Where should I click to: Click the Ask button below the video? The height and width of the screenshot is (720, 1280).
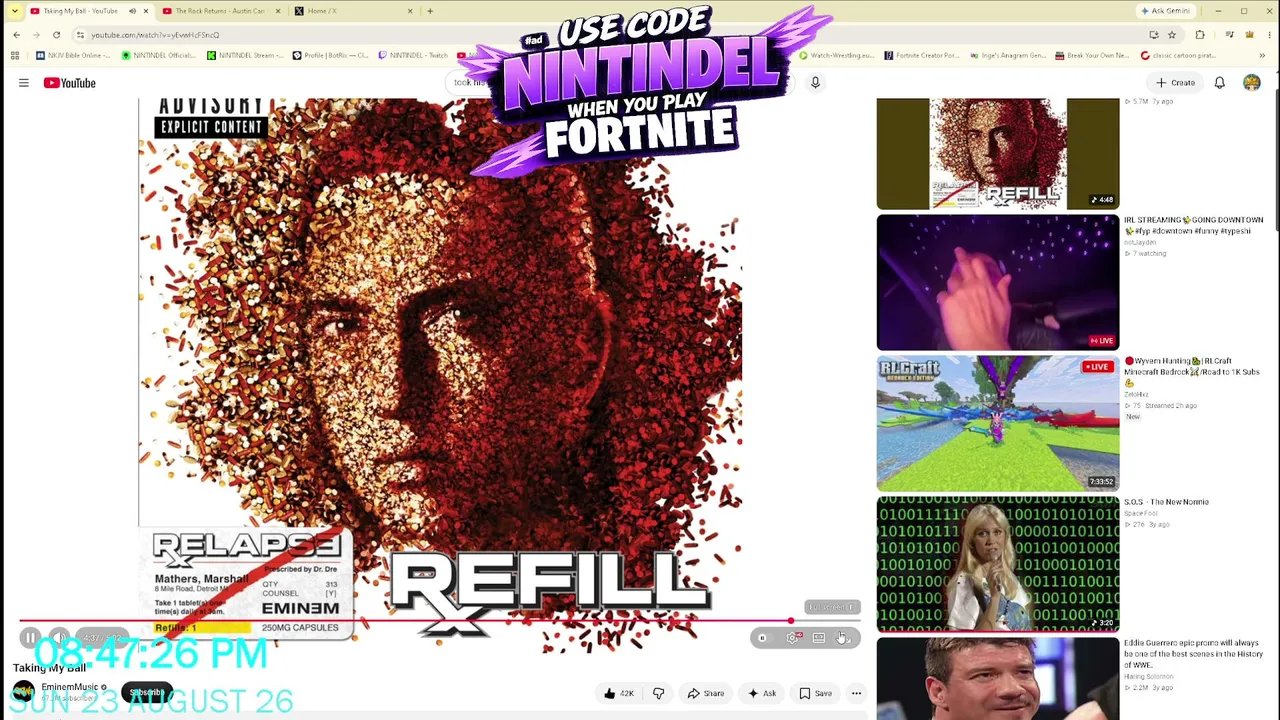(x=762, y=693)
